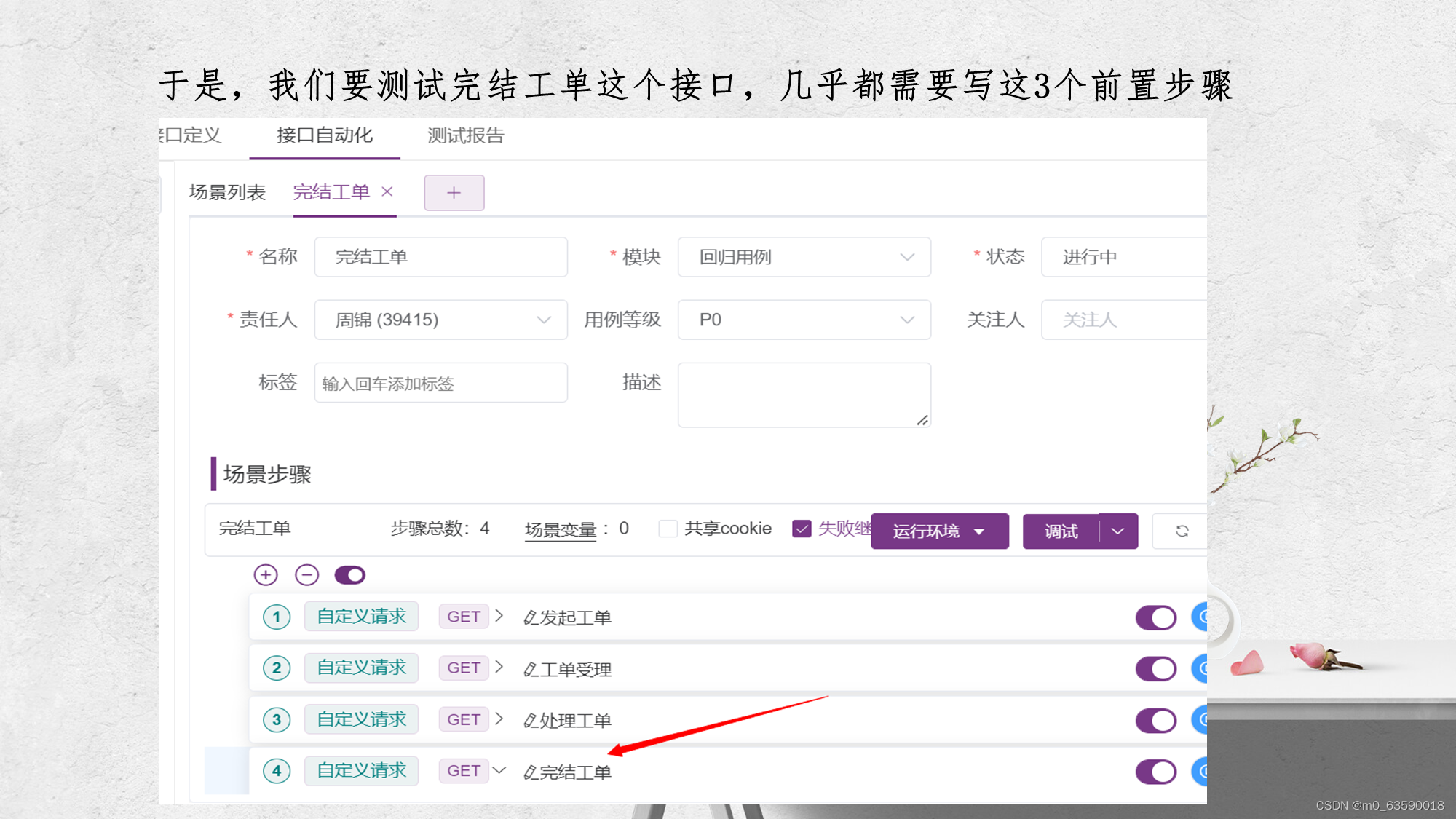Image resolution: width=1456 pixels, height=819 pixels.
Task: Collapse the 完结工单 step chevron
Action: coord(499,769)
